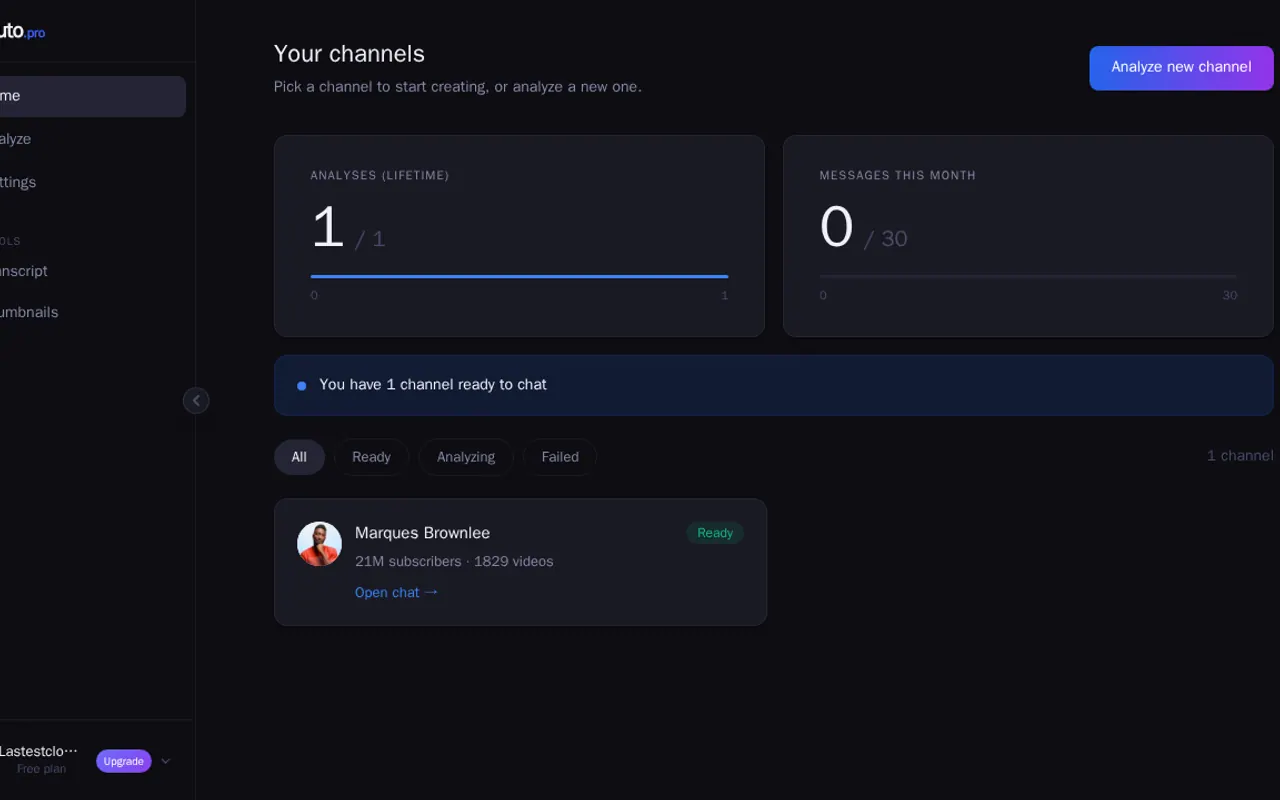The image size is (1280, 800).
Task: Click the Marques Brownlee channel name
Action: [422, 533]
